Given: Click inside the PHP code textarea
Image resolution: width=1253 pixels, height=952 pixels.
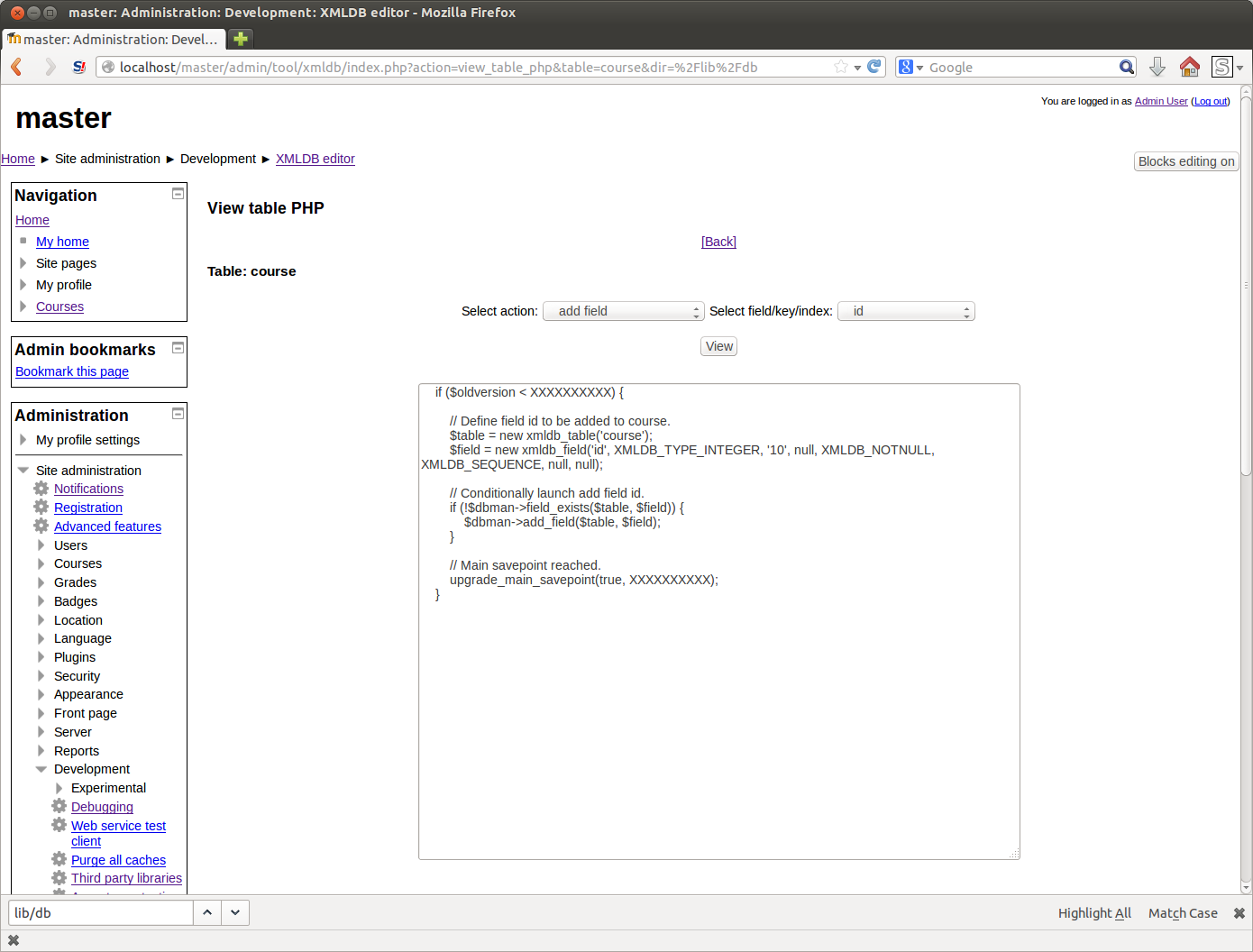Looking at the screenshot, I should tap(718, 621).
